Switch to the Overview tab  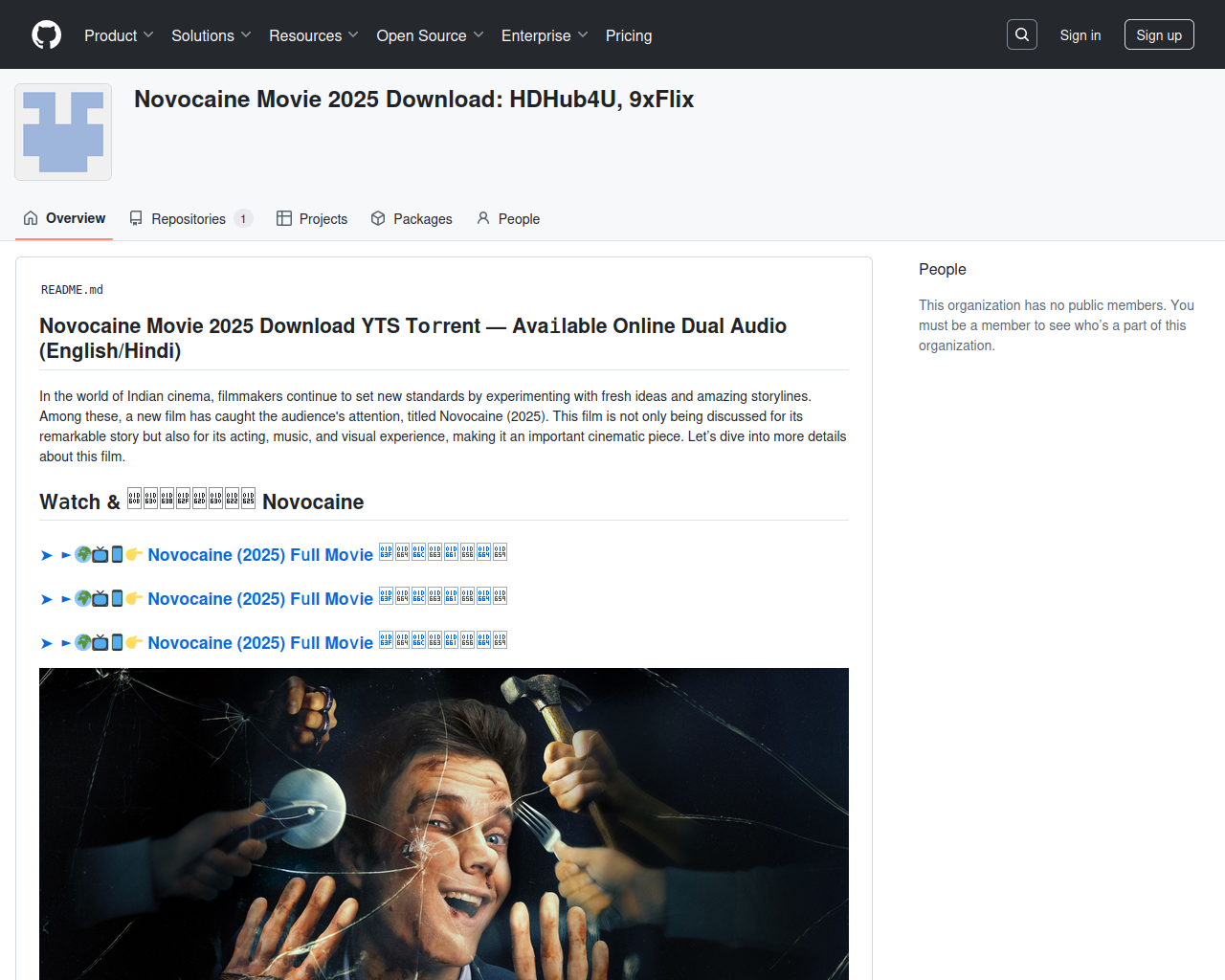point(64,218)
